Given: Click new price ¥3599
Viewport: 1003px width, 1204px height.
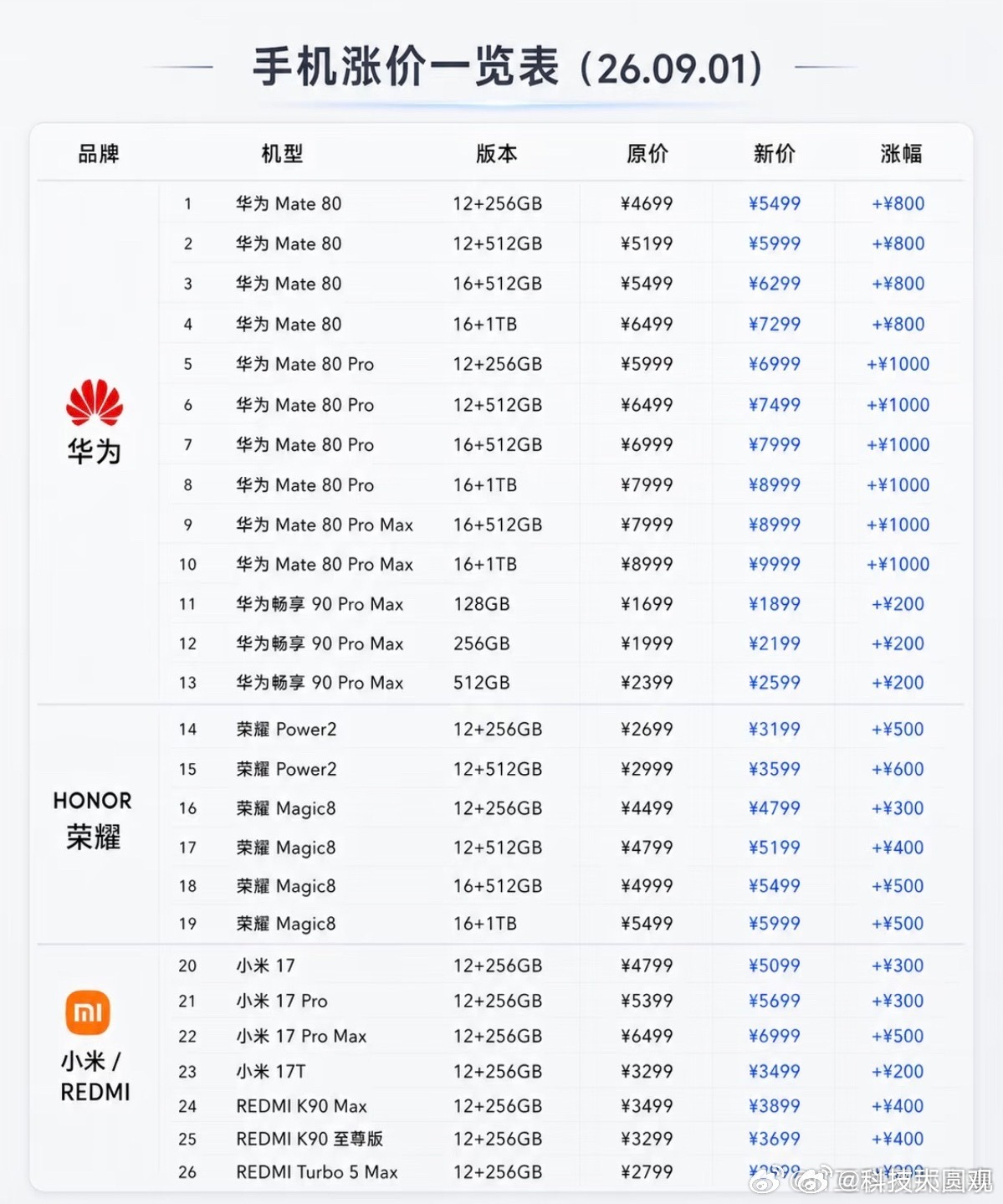Looking at the screenshot, I should click(775, 769).
